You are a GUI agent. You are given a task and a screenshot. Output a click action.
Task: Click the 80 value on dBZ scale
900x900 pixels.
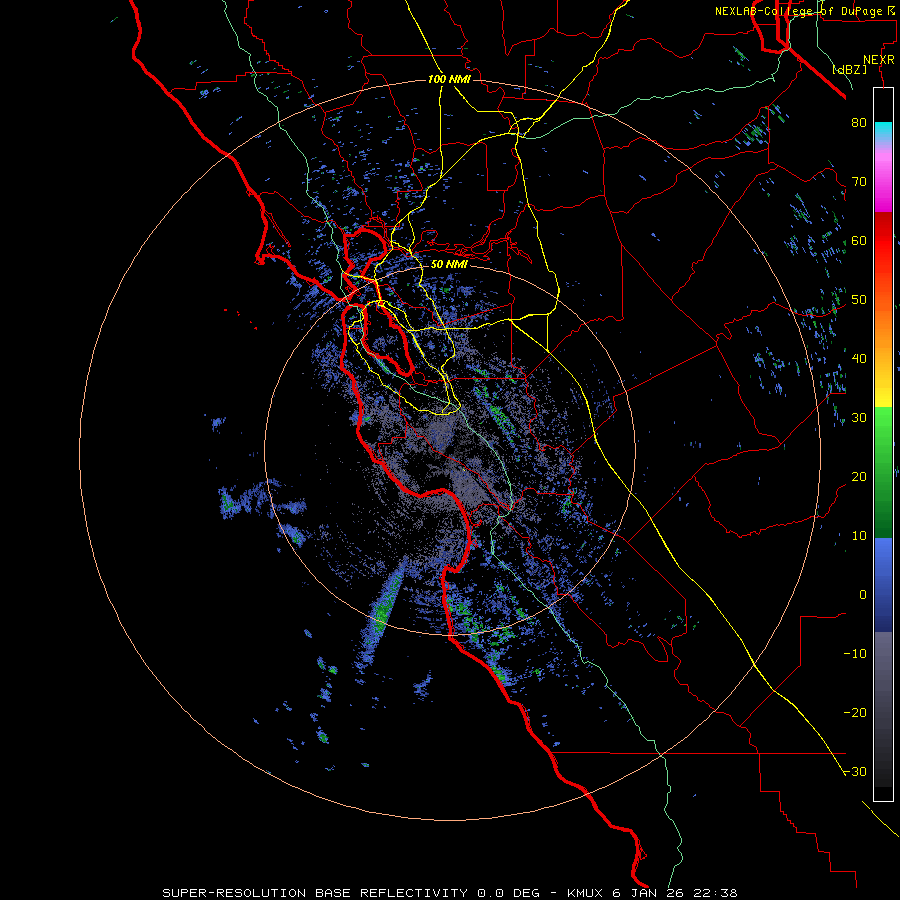click(x=859, y=123)
